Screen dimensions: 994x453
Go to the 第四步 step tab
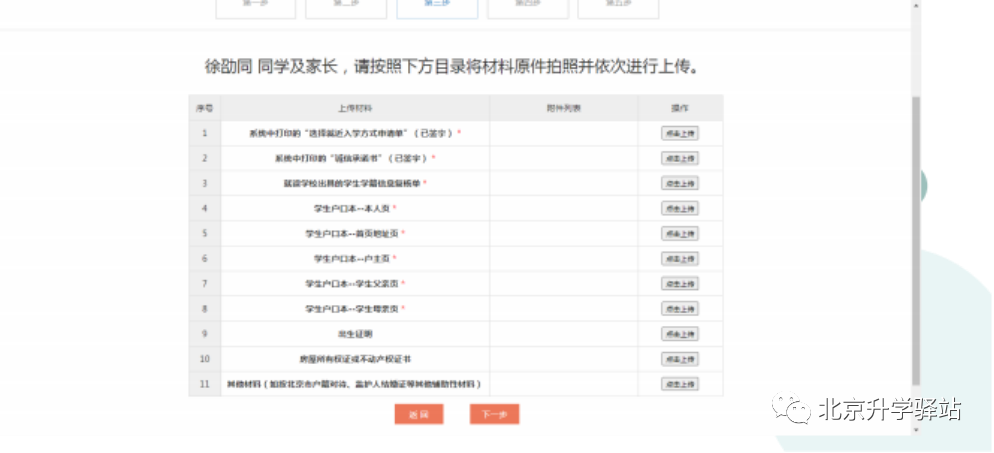[x=527, y=8]
